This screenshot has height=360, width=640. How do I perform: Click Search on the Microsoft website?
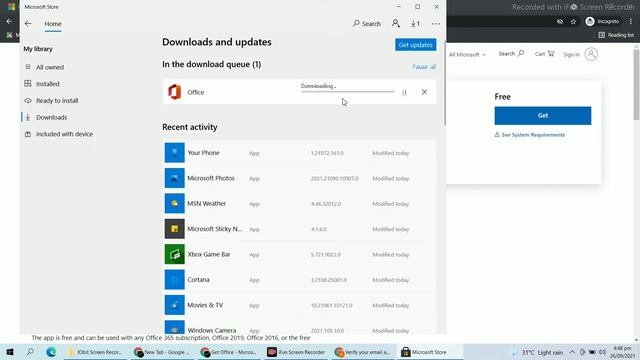(x=511, y=53)
